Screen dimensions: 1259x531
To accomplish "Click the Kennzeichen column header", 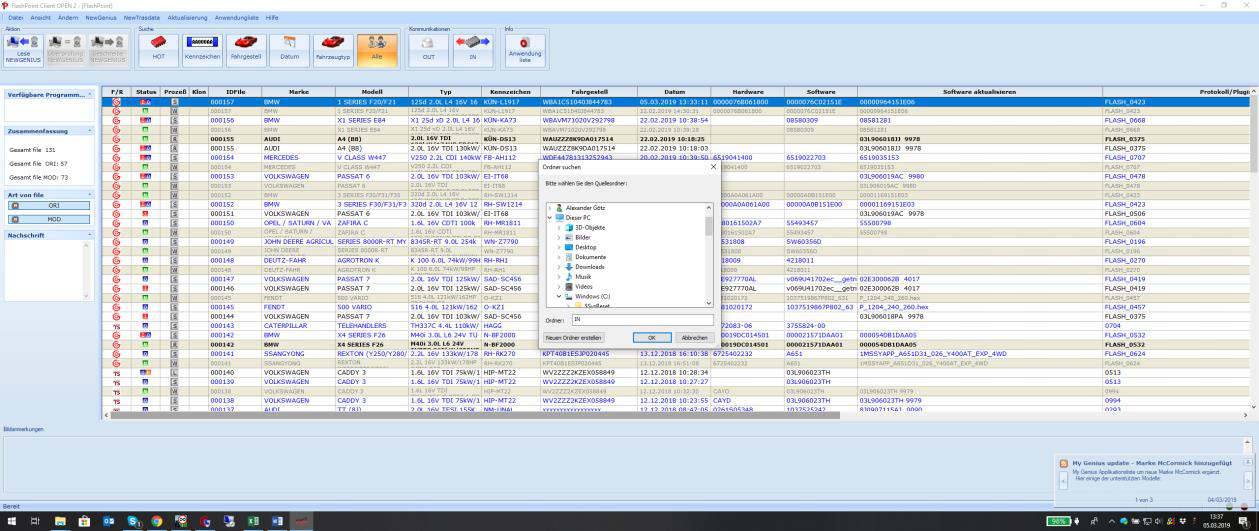I will 509,91.
